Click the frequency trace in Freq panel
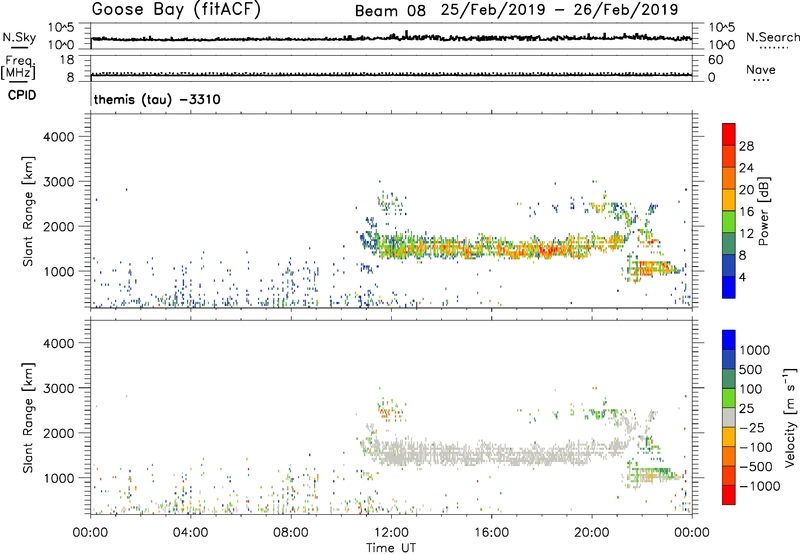Screen dimensions: 800x554 pyautogui.click(x=391, y=74)
